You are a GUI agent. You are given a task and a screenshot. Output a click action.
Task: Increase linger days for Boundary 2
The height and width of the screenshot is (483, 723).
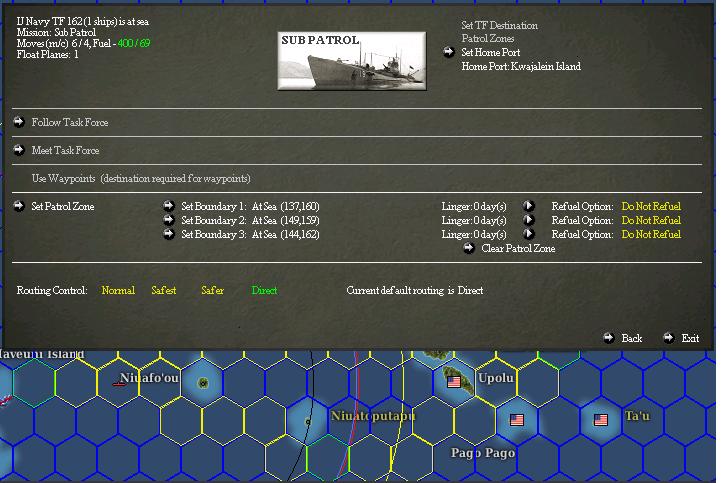[x=528, y=220]
